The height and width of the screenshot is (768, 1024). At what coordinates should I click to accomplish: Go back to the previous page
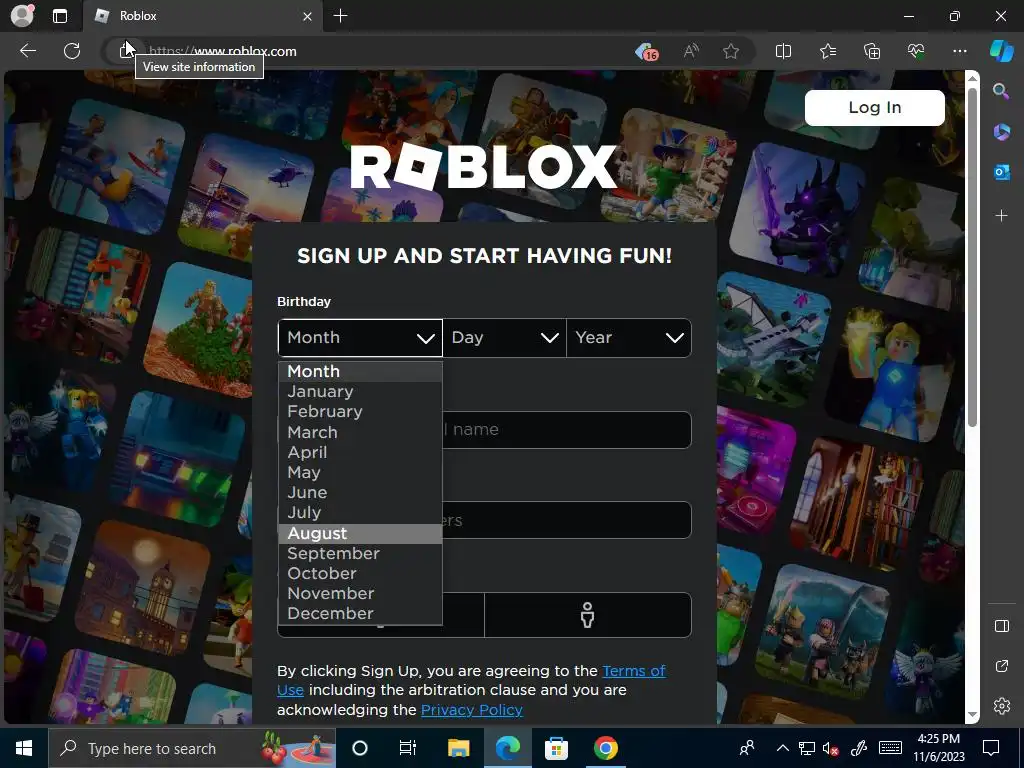(x=27, y=51)
